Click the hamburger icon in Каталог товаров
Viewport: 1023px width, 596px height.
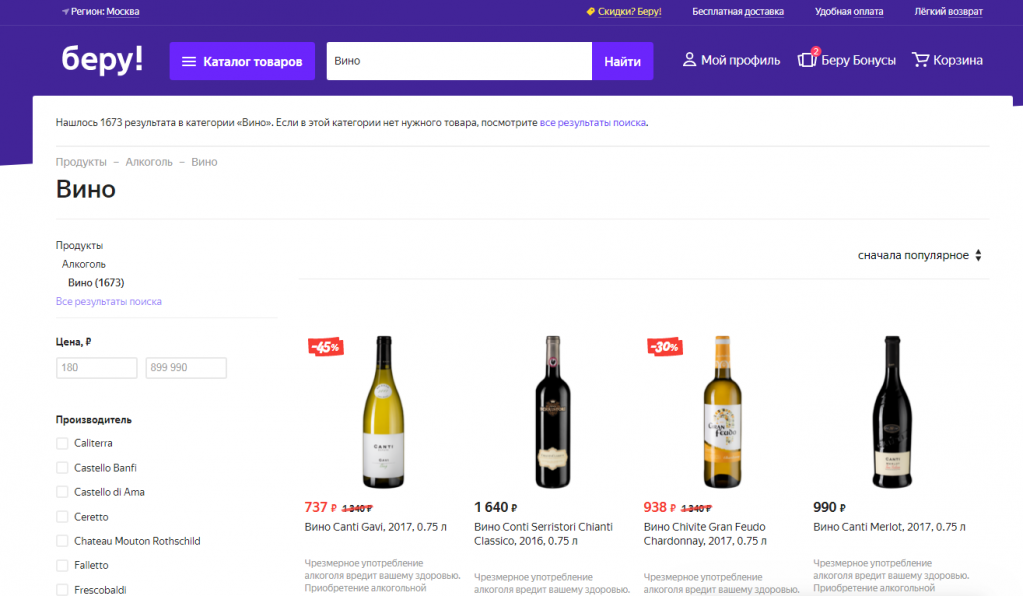tap(188, 62)
